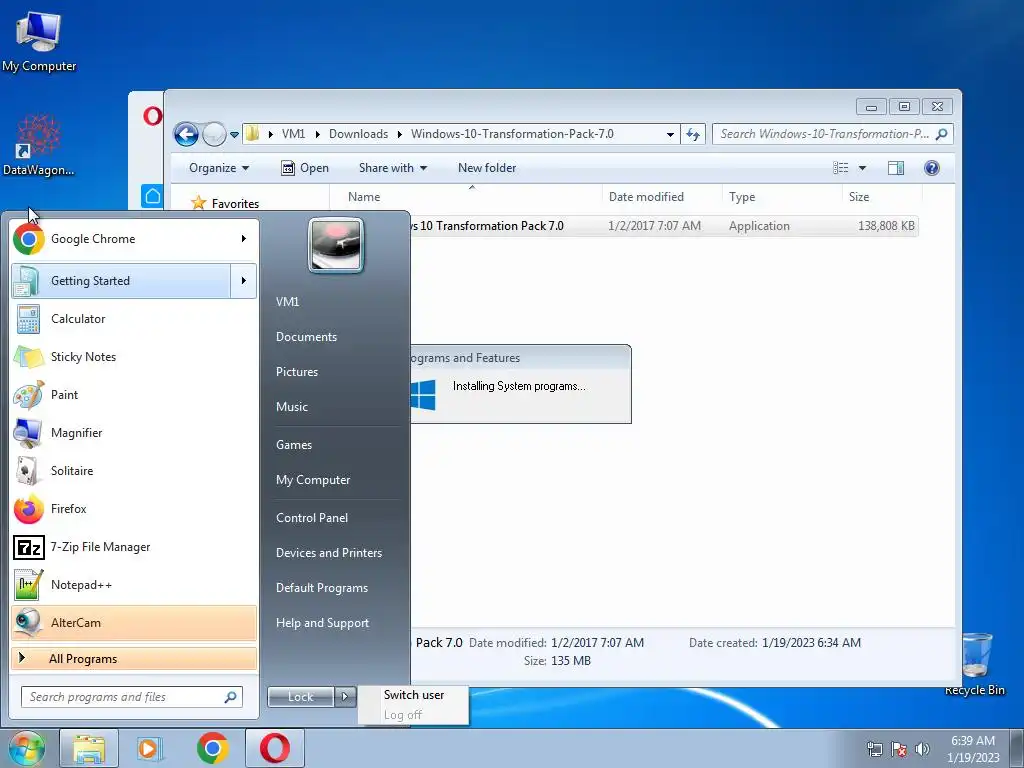Open Magnifier from the Start menu
The height and width of the screenshot is (768, 1024).
[x=134, y=432]
